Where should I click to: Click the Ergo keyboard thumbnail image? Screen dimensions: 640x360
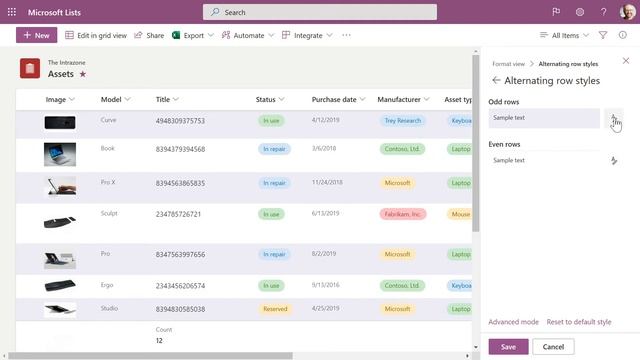pos(60,285)
